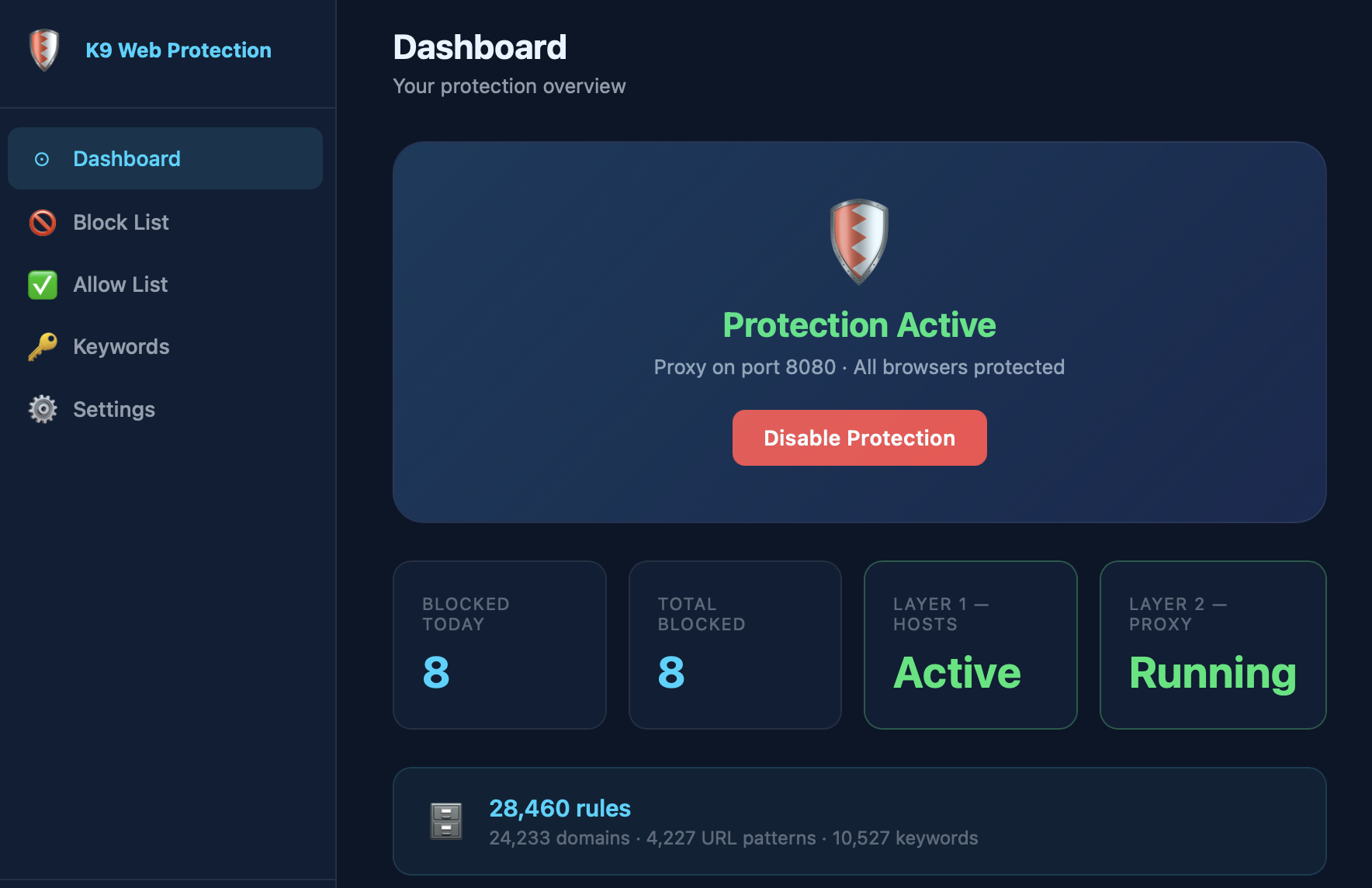Viewport: 1372px width, 888px height.
Task: Click the Layer 1 Hosts Active card
Action: click(971, 645)
